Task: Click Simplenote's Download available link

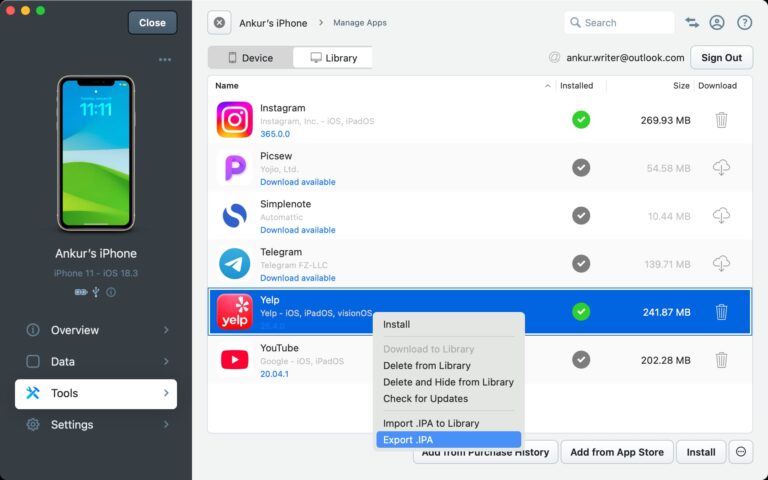Action: [297, 230]
